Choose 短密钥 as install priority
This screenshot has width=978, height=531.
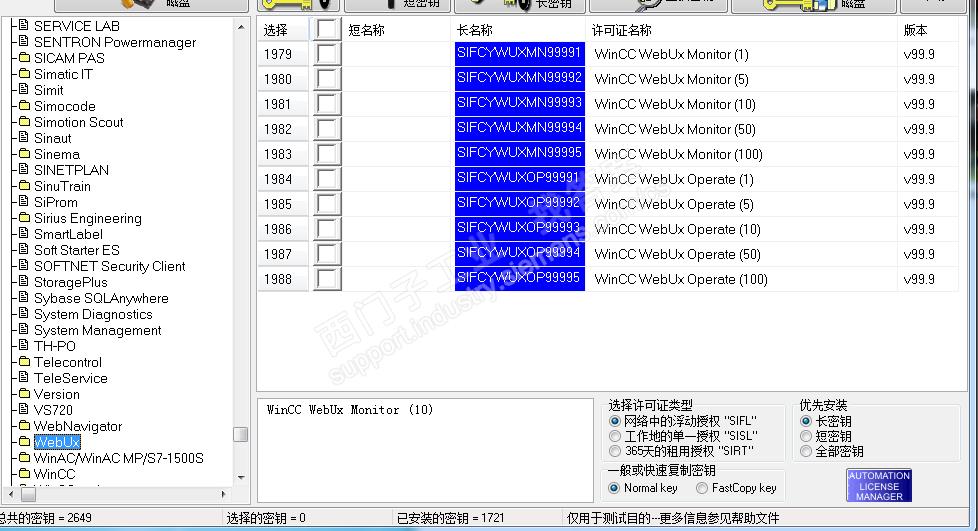pyautogui.click(x=806, y=436)
